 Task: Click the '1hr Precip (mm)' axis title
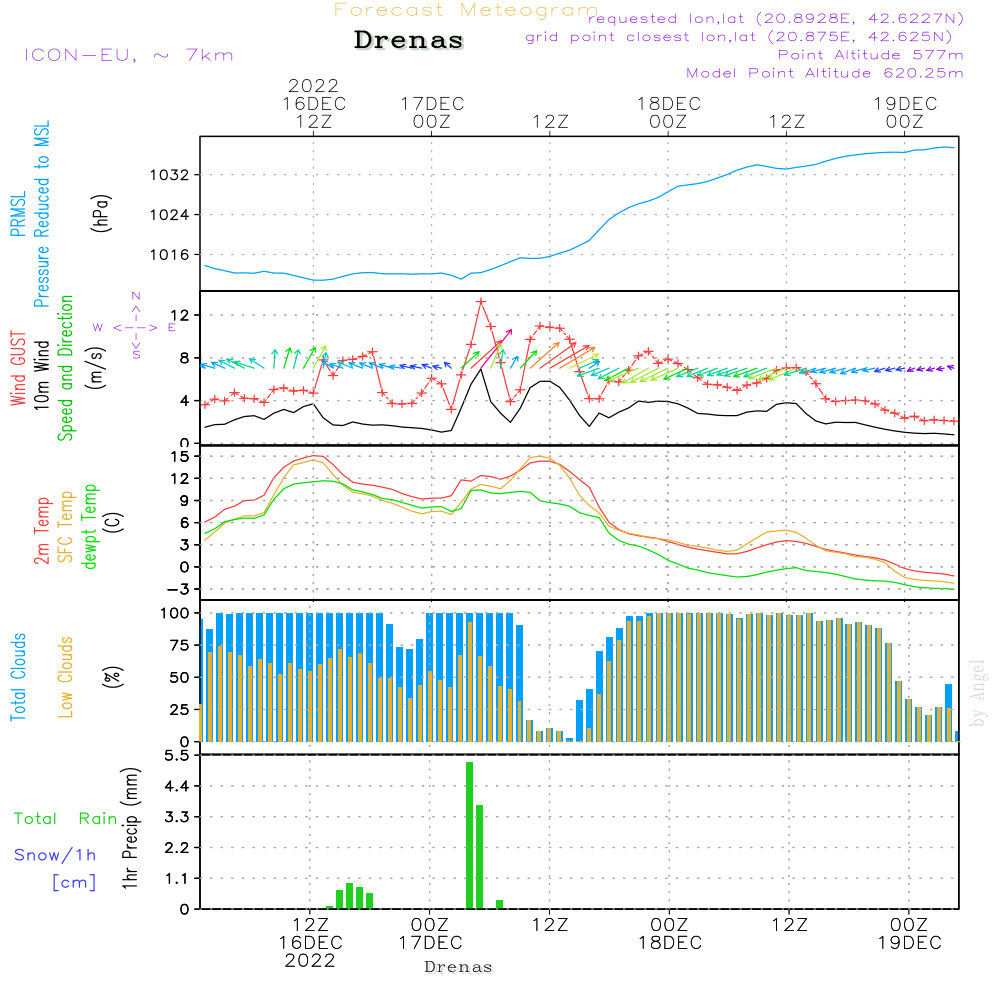click(x=130, y=829)
